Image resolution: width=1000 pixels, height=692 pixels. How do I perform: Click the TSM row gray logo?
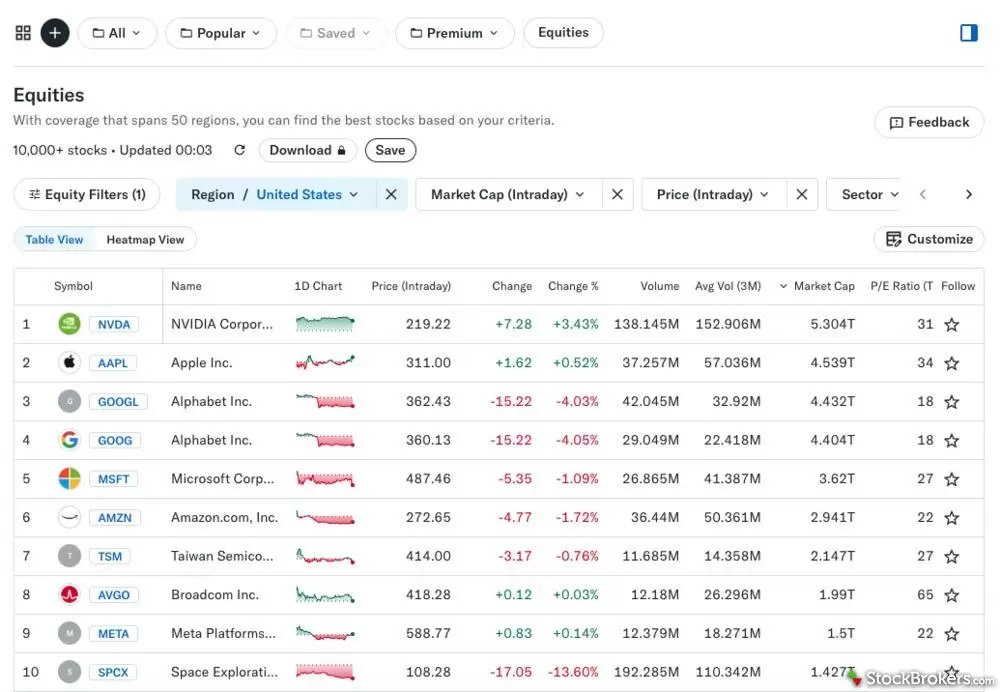(x=70, y=556)
